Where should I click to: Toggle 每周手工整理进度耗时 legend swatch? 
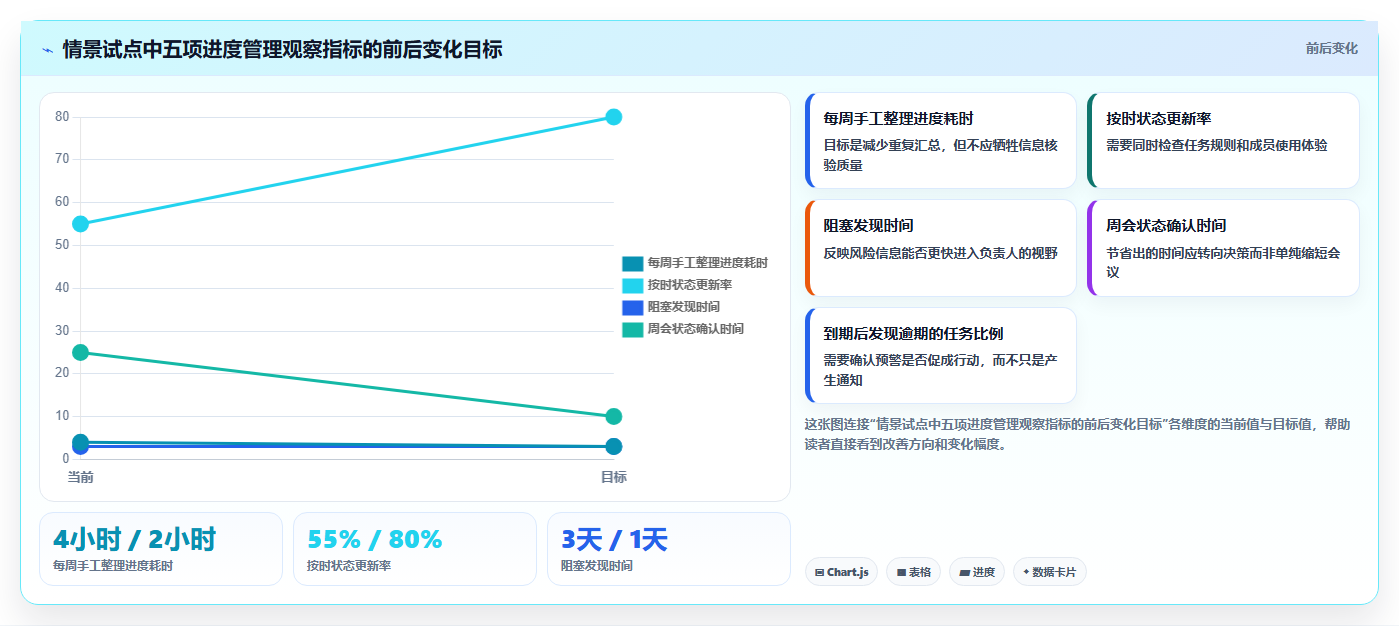tap(632, 263)
